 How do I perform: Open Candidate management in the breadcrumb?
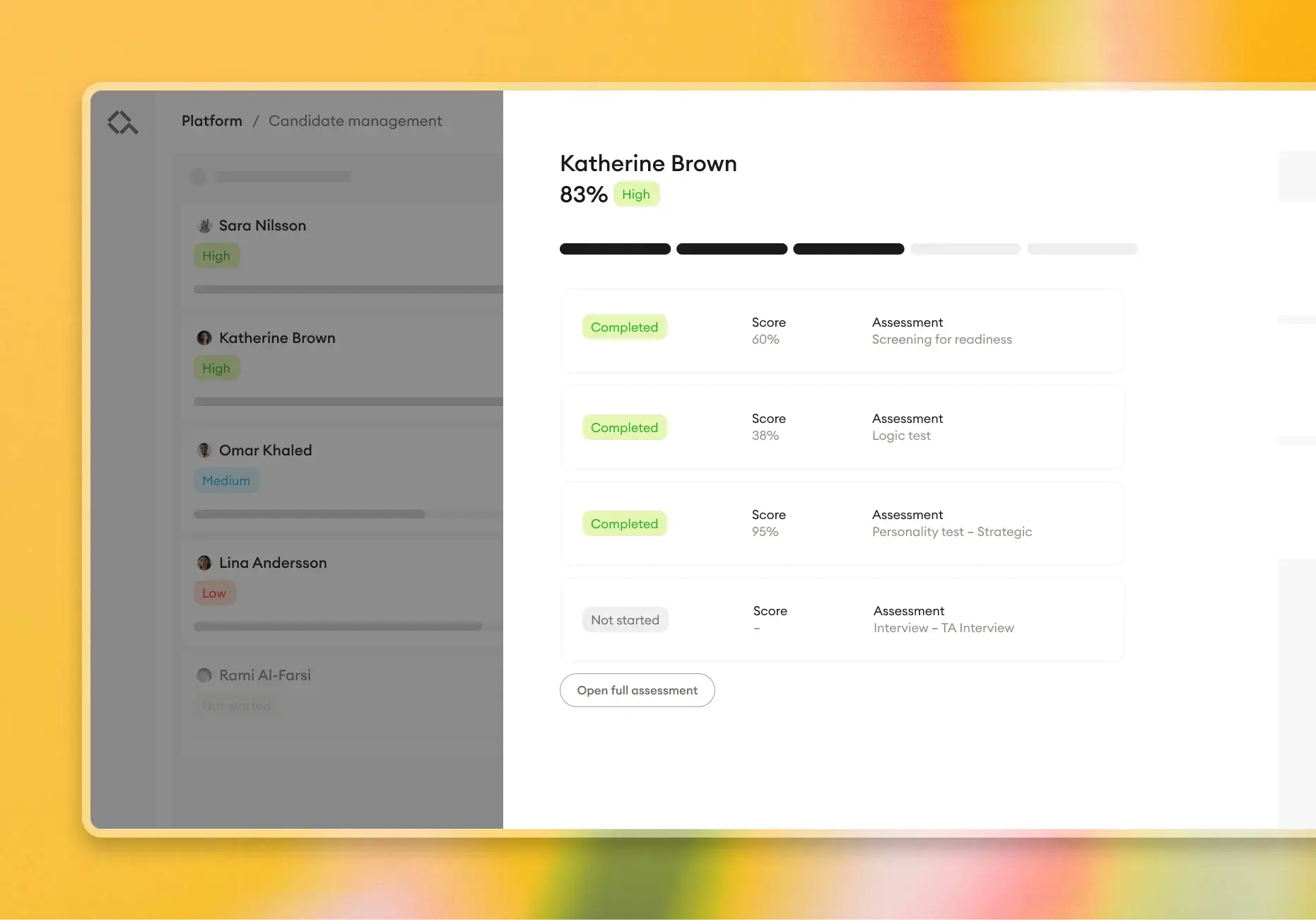point(356,121)
